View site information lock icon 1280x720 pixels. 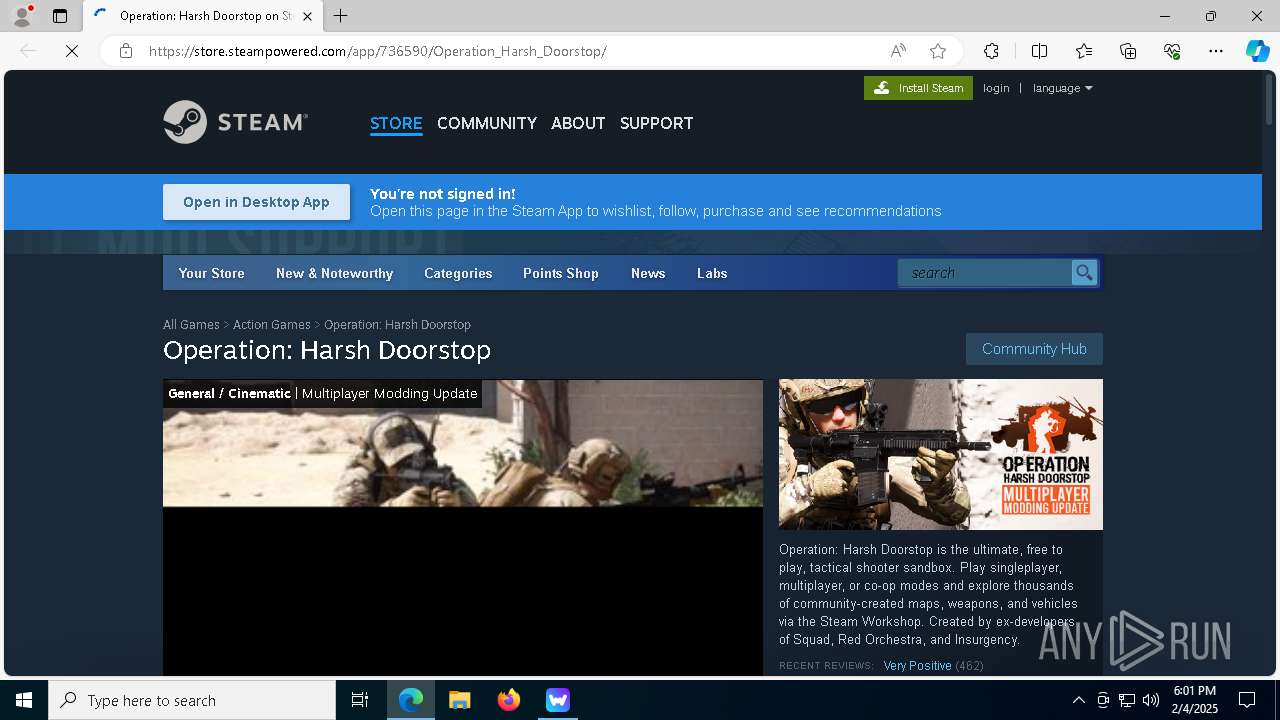click(126, 51)
